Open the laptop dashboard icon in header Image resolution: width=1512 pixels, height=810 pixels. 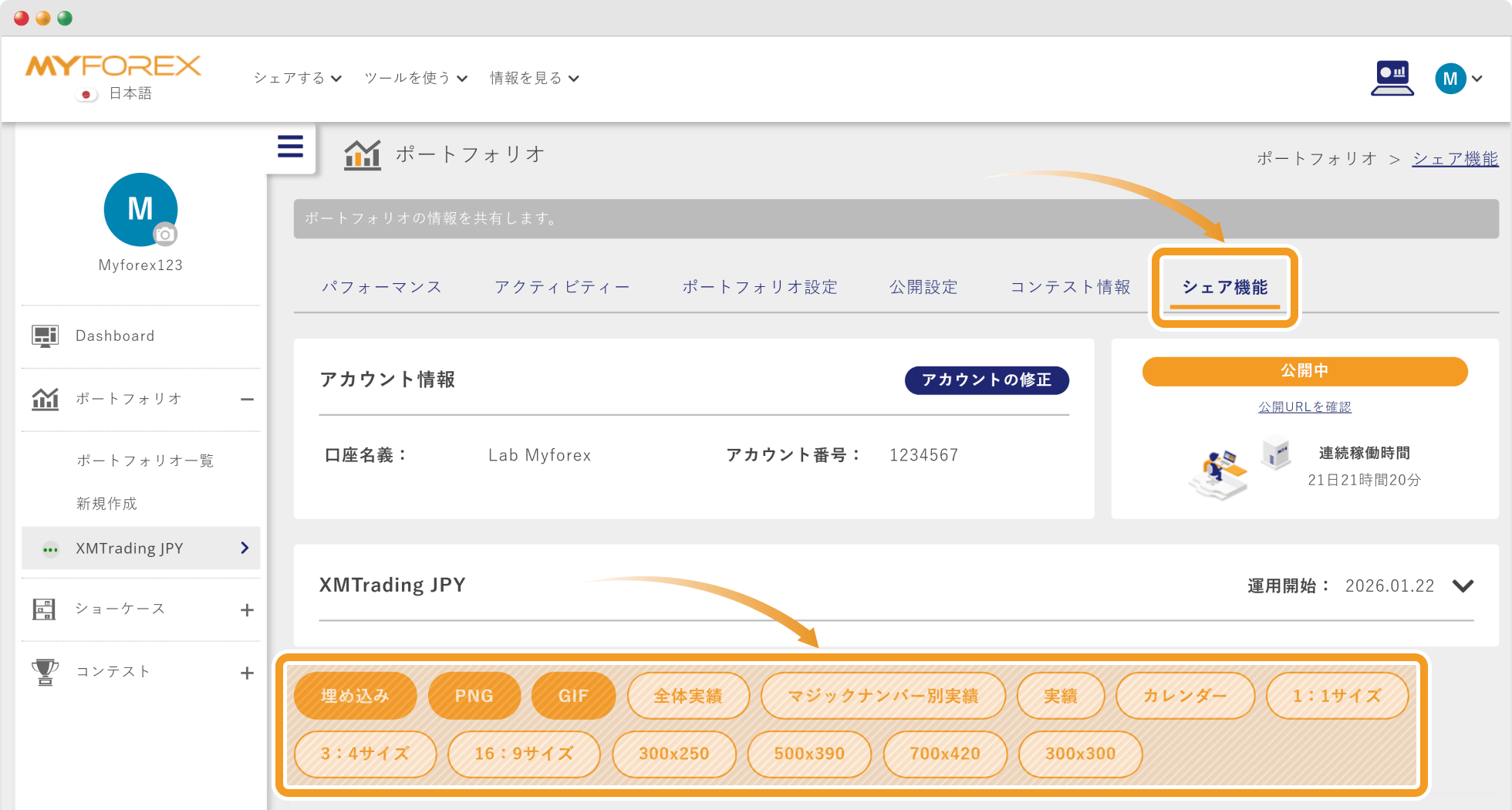coord(1392,78)
